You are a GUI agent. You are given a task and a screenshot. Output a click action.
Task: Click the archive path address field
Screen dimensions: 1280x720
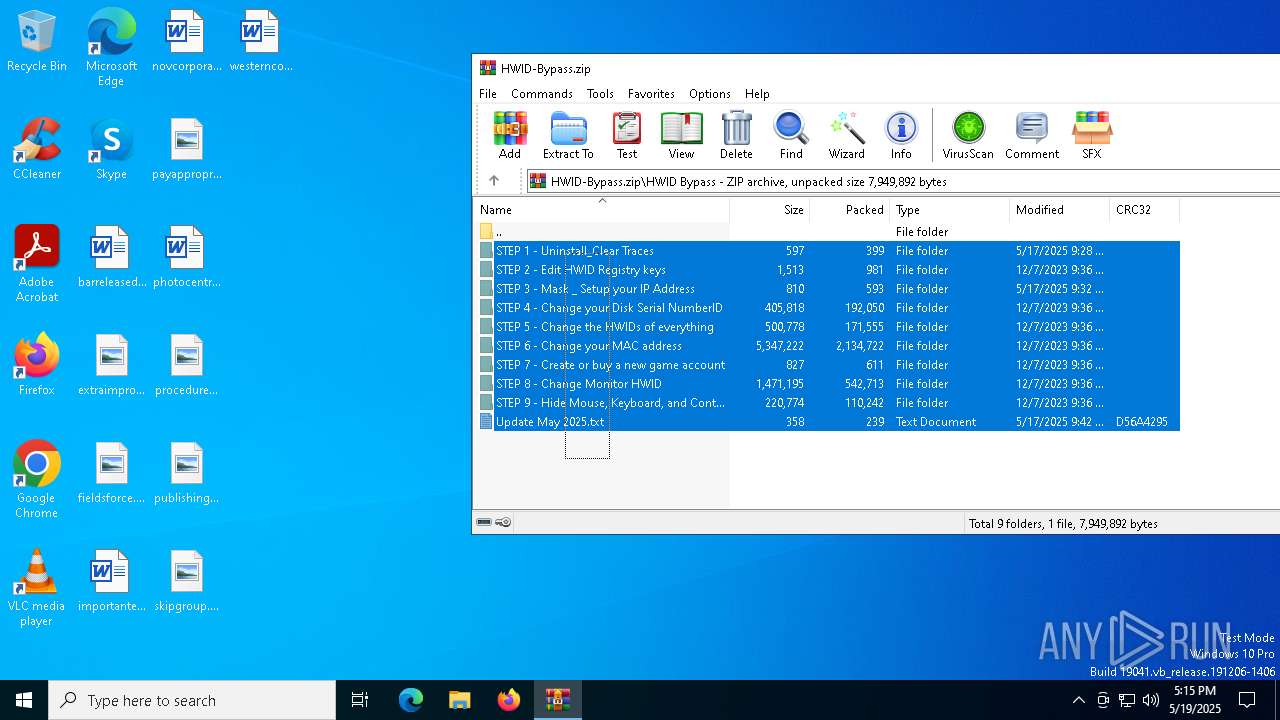(903, 181)
